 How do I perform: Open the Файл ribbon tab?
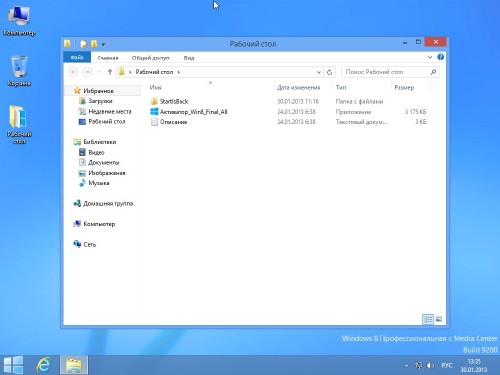(x=77, y=57)
